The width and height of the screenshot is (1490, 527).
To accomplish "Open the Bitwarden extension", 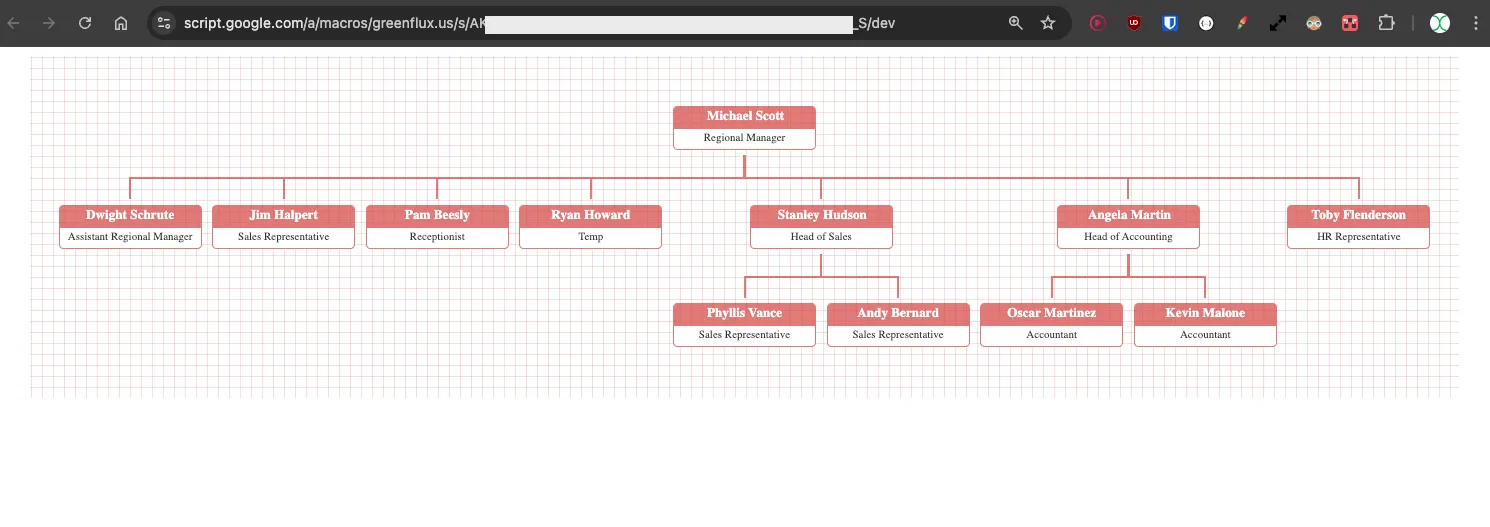I will click(1170, 23).
